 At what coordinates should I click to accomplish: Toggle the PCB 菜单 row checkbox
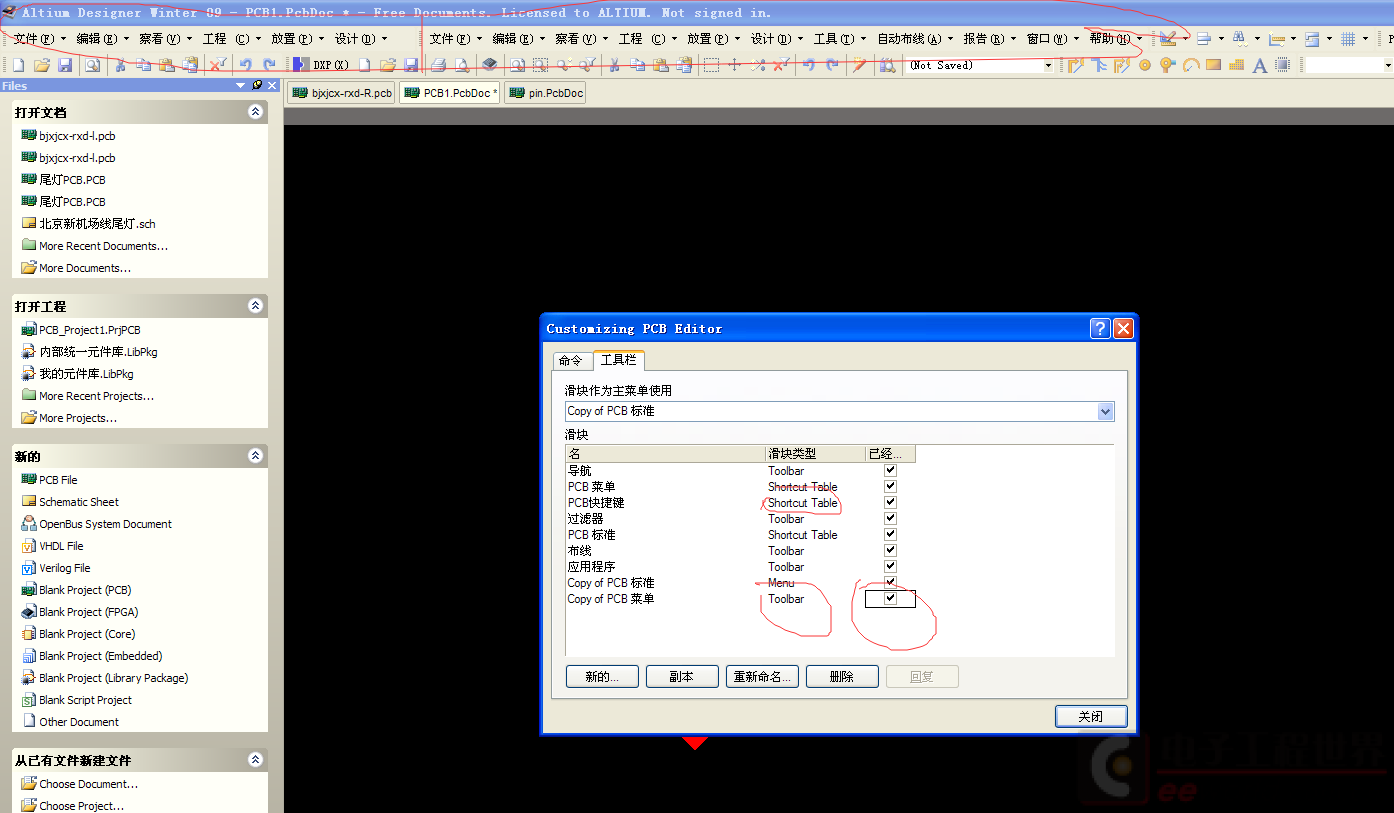[890, 486]
